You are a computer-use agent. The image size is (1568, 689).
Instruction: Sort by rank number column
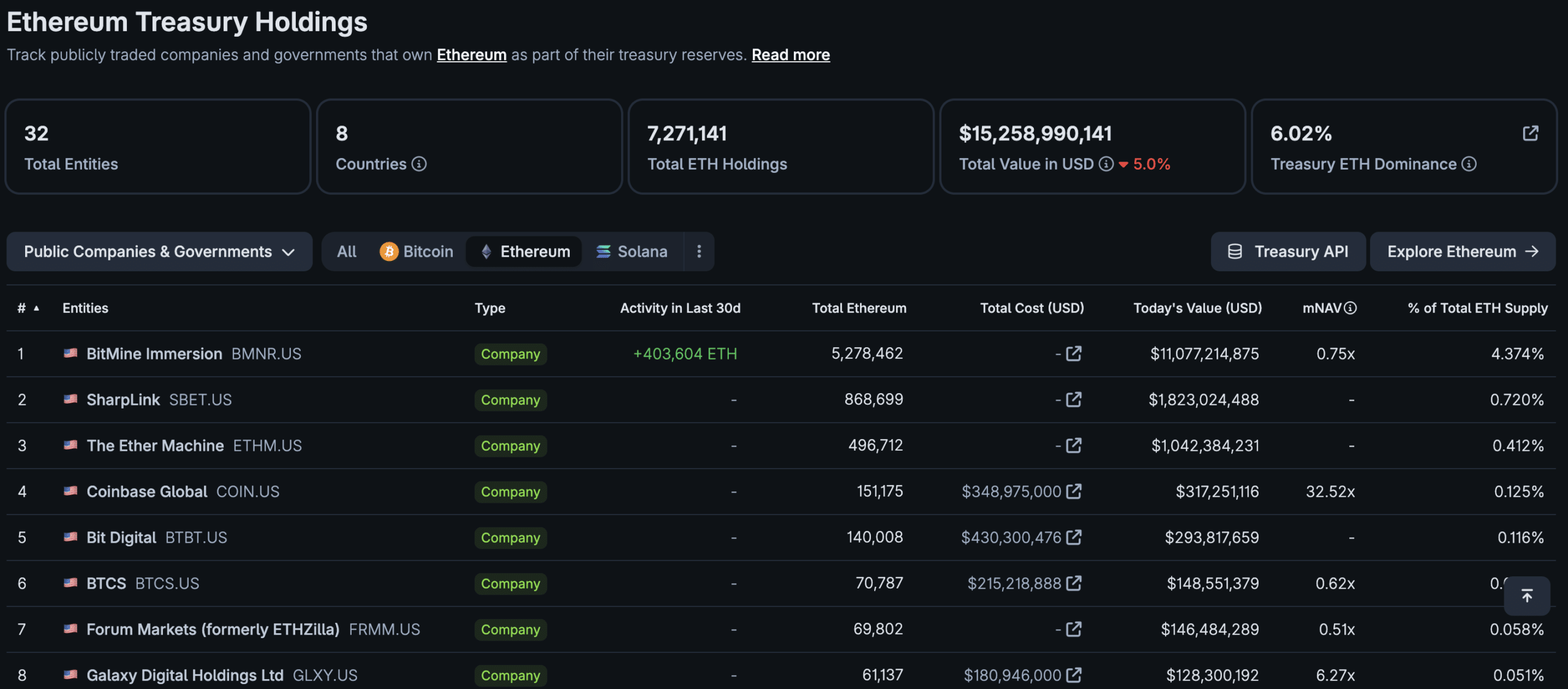coord(28,308)
